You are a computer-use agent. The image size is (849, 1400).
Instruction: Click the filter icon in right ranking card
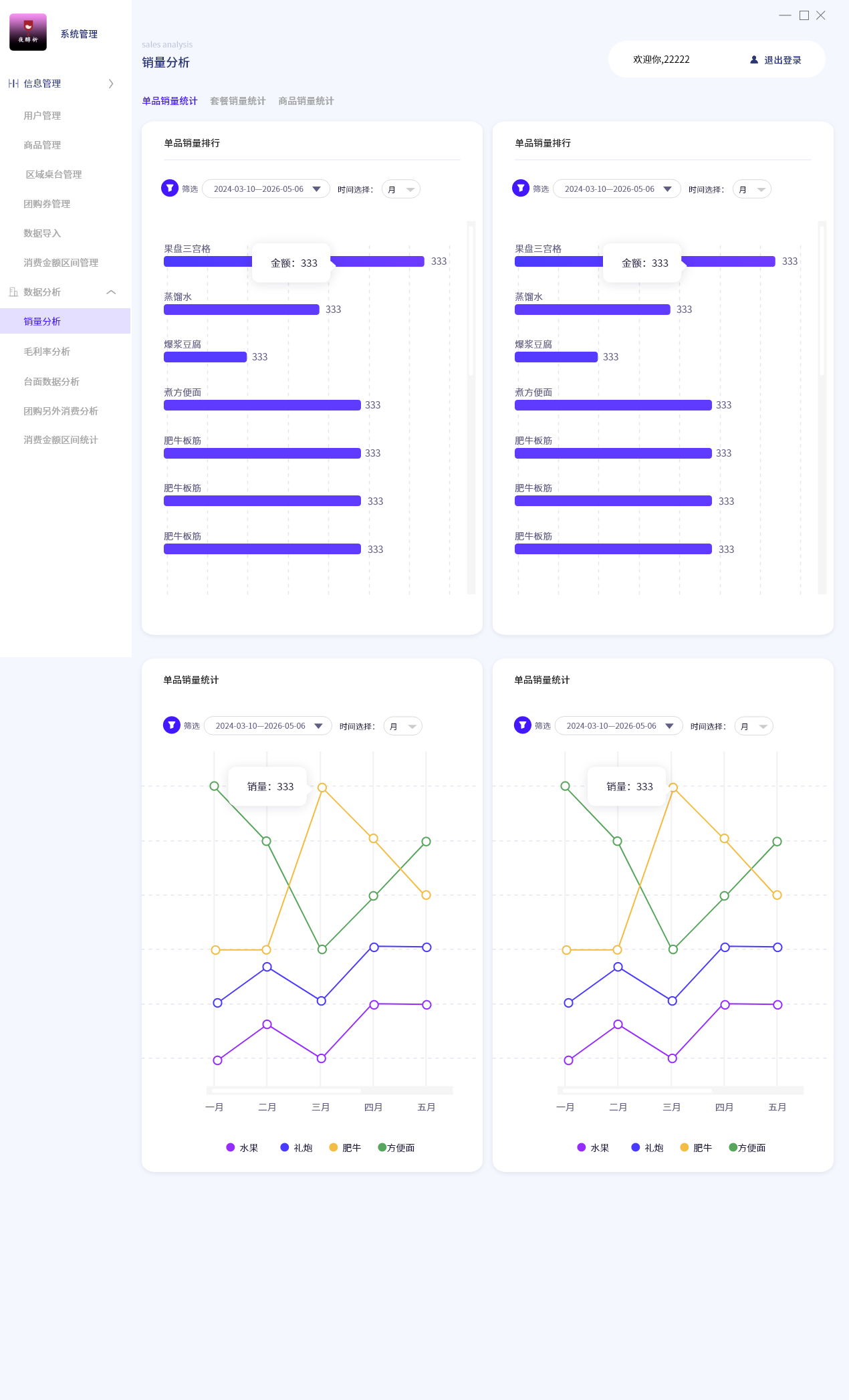pyautogui.click(x=520, y=189)
